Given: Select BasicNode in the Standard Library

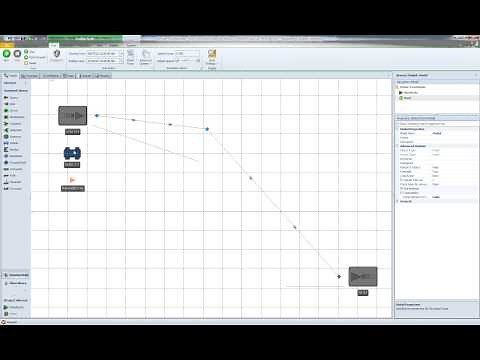Looking at the screenshot, I should pos(13,156).
